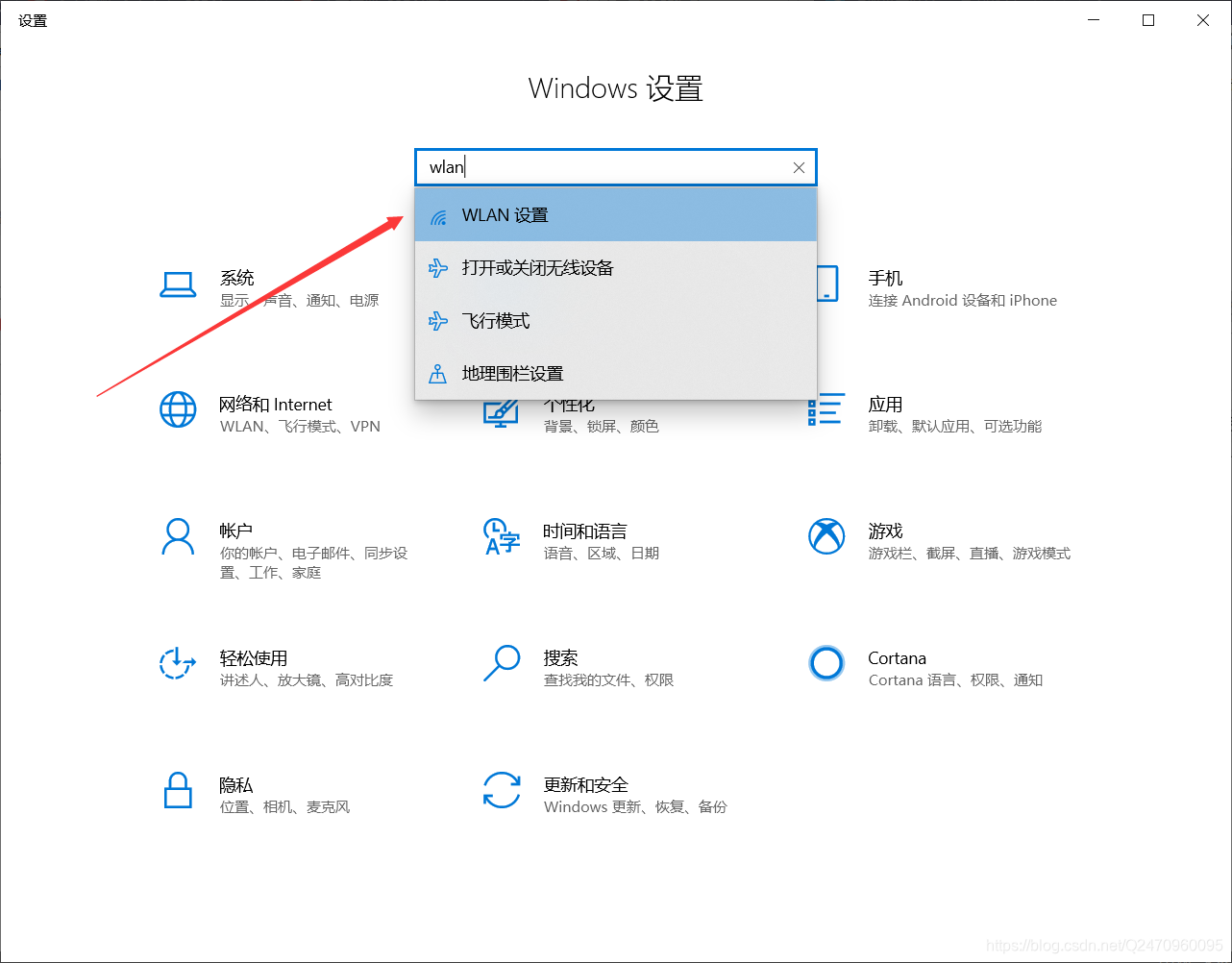
Task: Open Network & Internet globe icon
Action: pos(178,409)
